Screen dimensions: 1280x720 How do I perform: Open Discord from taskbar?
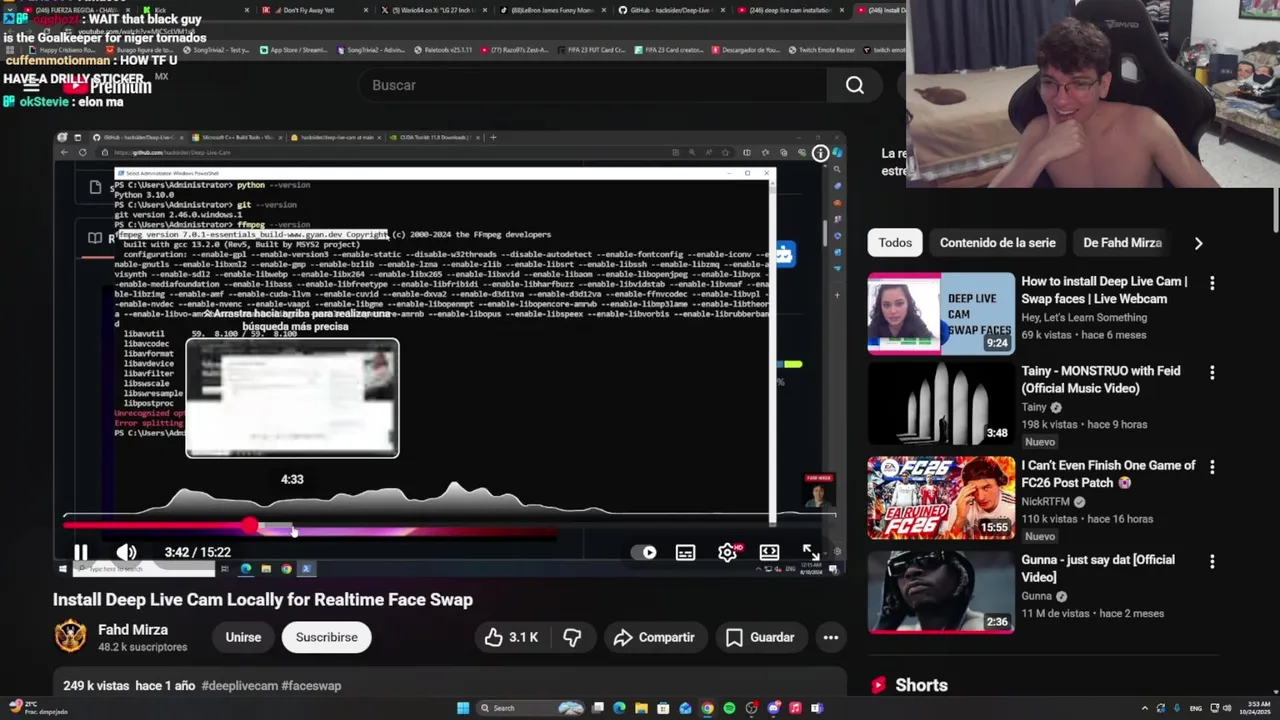coord(773,708)
